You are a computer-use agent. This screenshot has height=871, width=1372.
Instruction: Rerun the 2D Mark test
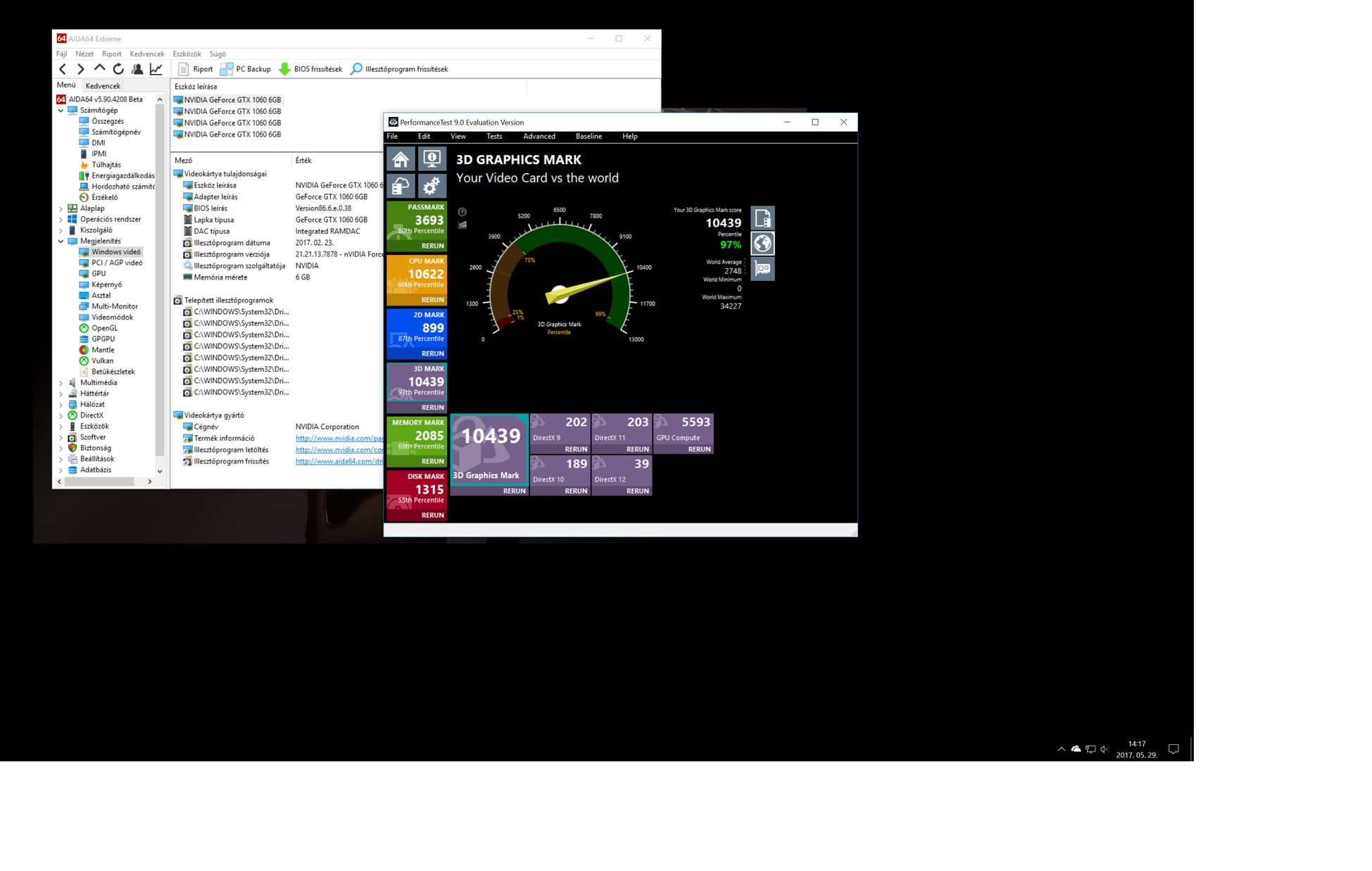[432, 353]
